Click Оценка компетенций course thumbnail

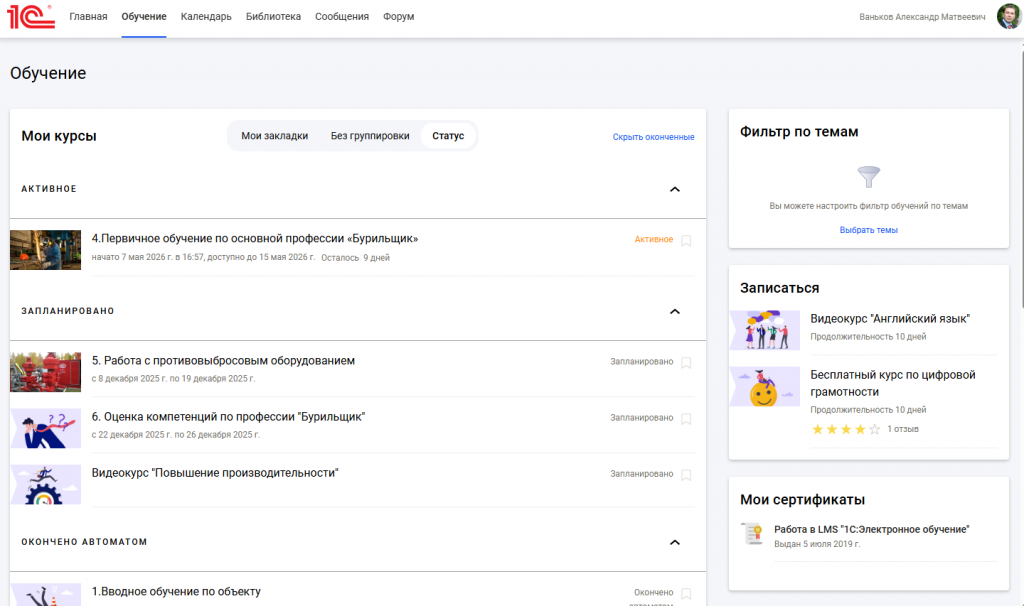coord(46,428)
